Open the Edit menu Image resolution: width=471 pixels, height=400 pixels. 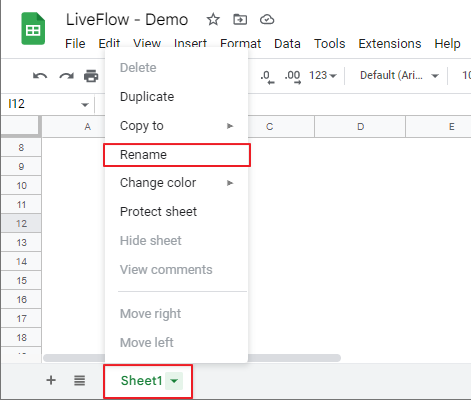tap(109, 43)
